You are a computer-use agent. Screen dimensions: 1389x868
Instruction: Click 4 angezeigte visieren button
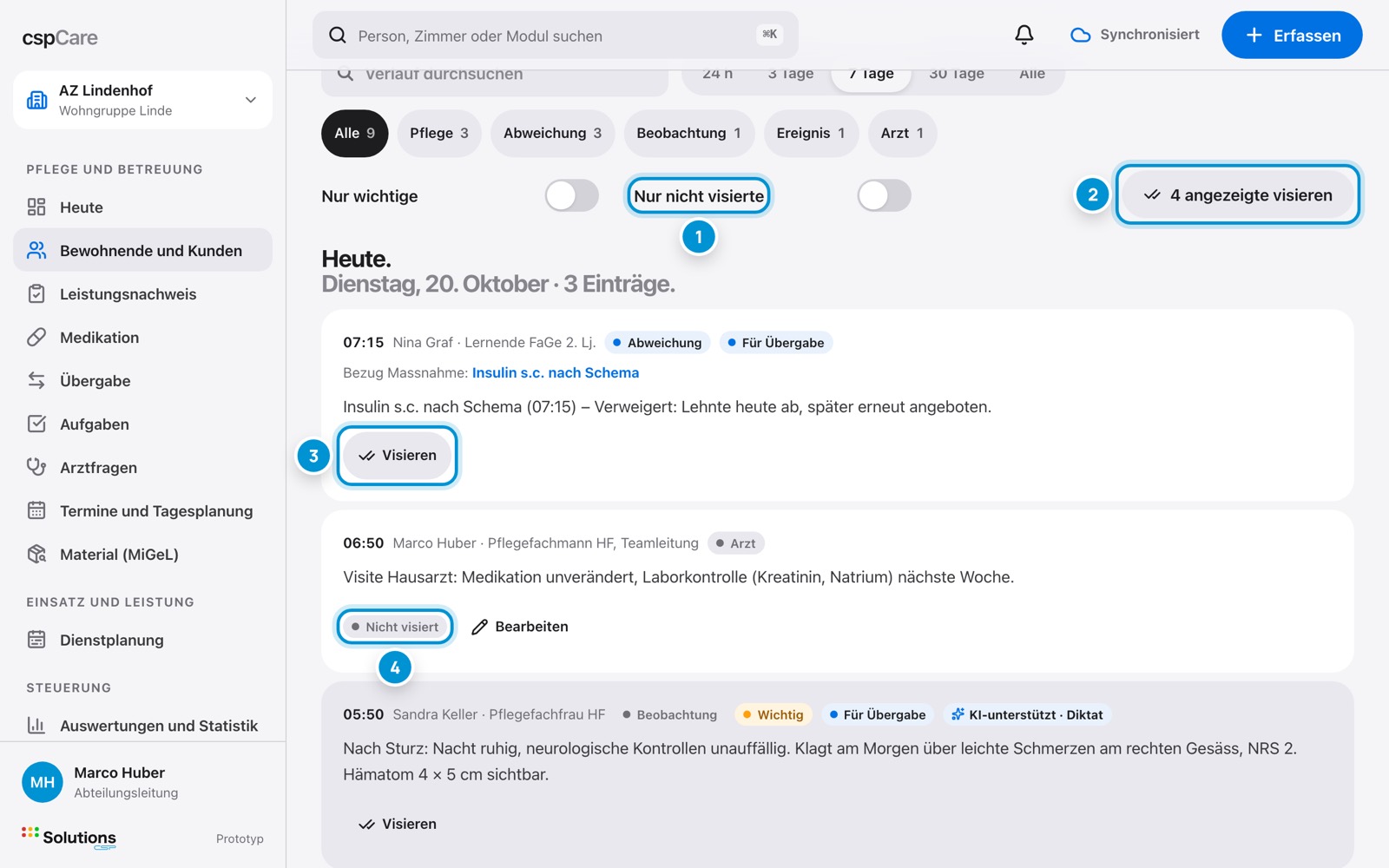point(1238,195)
